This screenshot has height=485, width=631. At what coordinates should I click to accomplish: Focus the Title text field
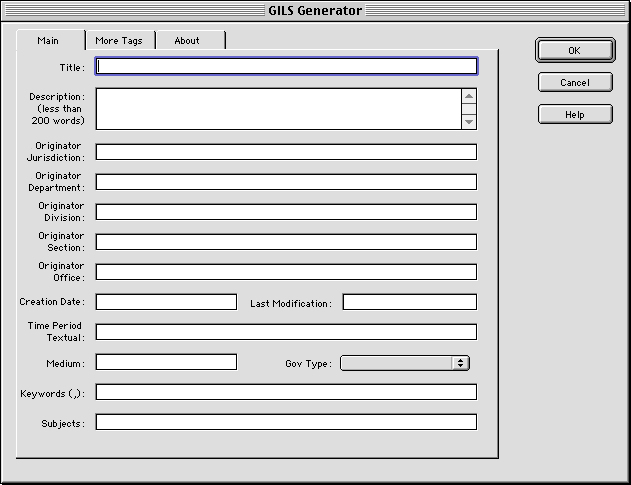pyautogui.click(x=286, y=67)
